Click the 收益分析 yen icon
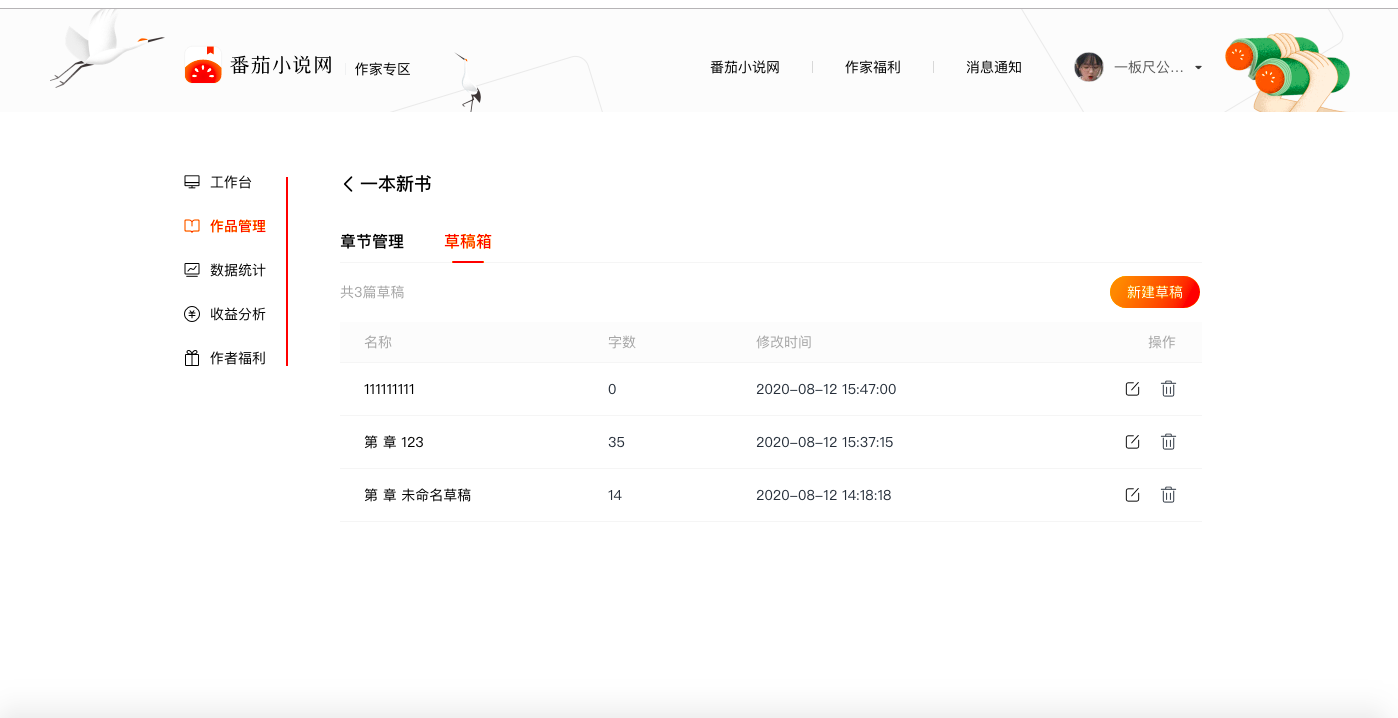The height and width of the screenshot is (718, 1398). (x=192, y=314)
